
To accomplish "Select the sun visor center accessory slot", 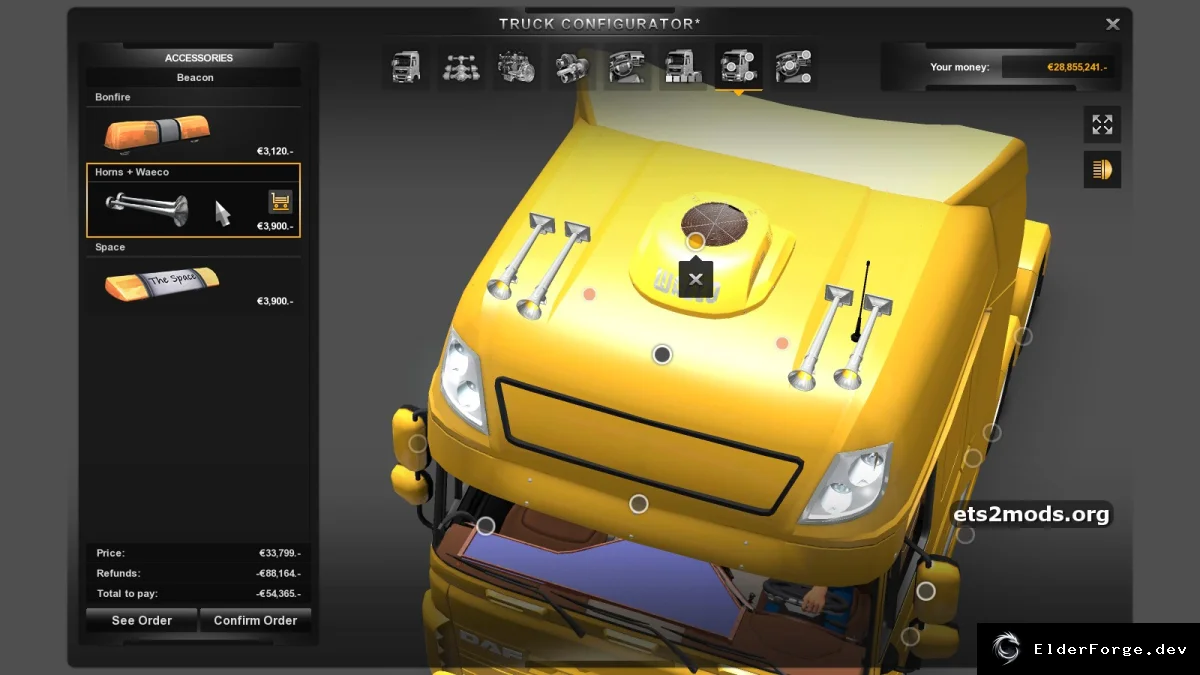I will (639, 504).
